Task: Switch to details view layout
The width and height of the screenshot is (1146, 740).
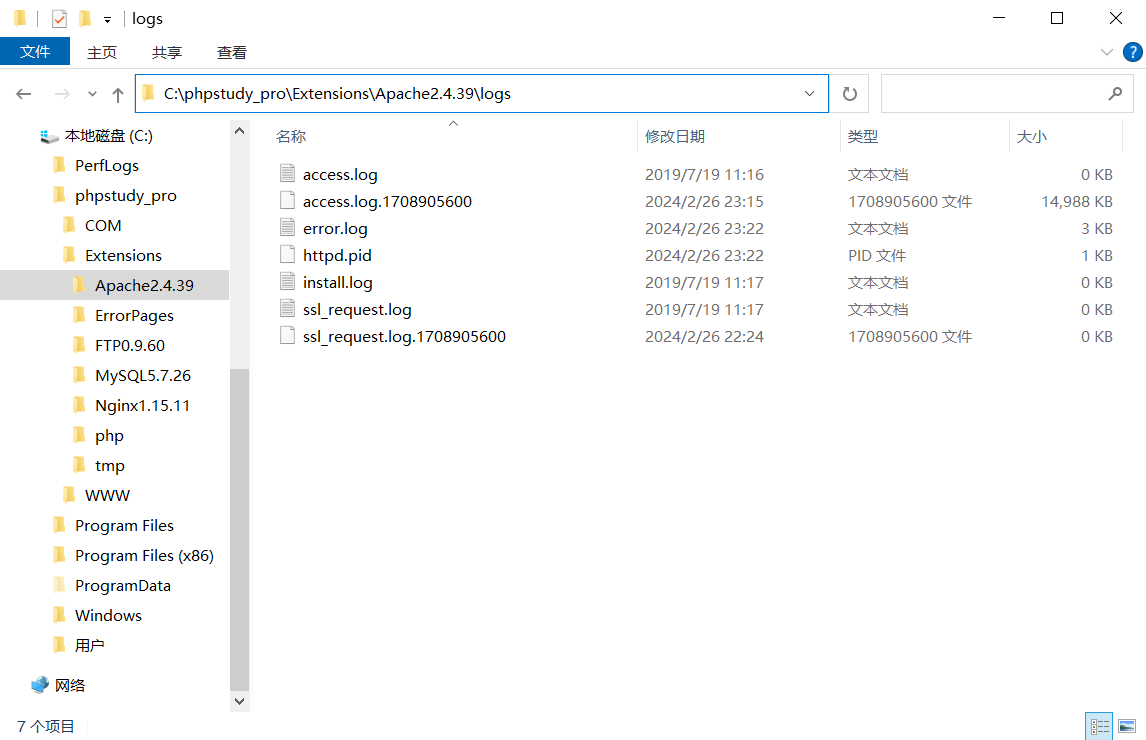Action: click(1099, 726)
